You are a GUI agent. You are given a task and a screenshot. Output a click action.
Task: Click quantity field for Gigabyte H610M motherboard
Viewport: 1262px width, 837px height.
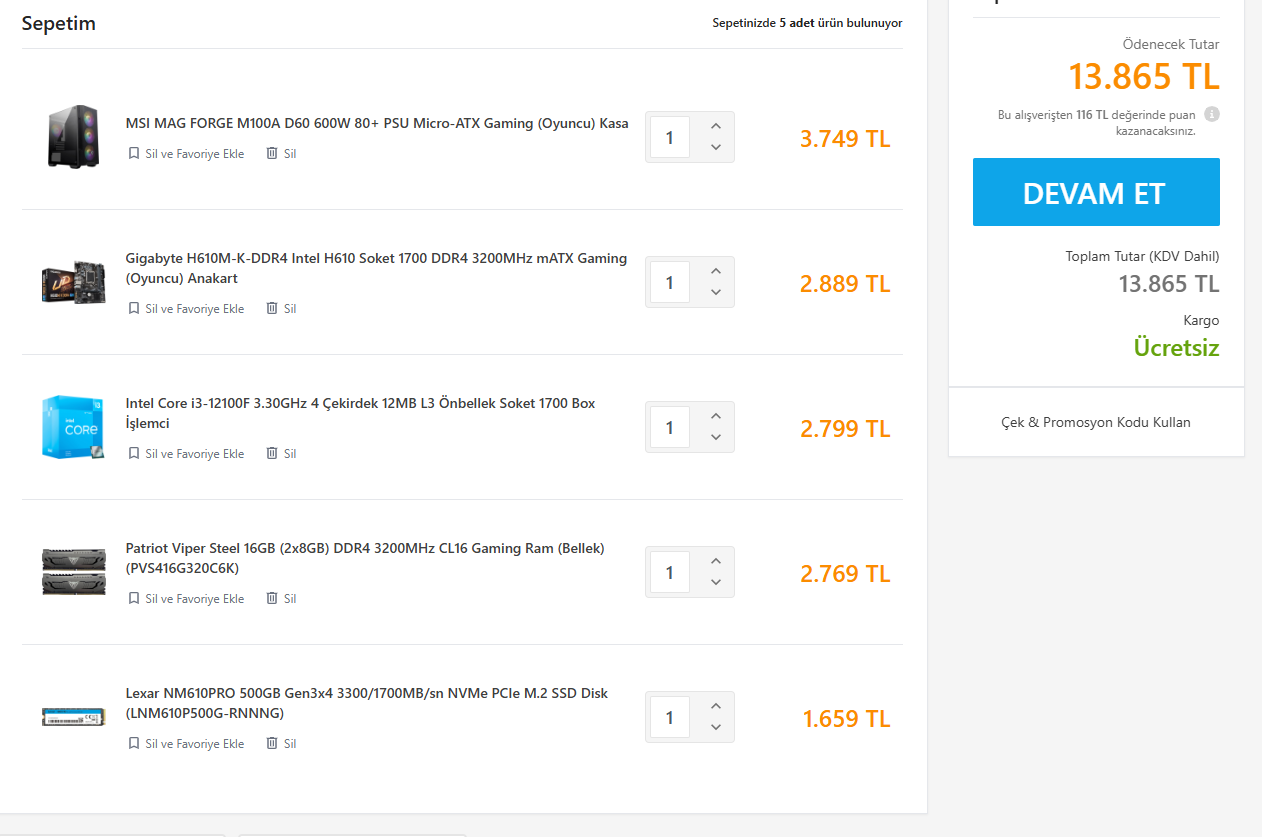[670, 282]
